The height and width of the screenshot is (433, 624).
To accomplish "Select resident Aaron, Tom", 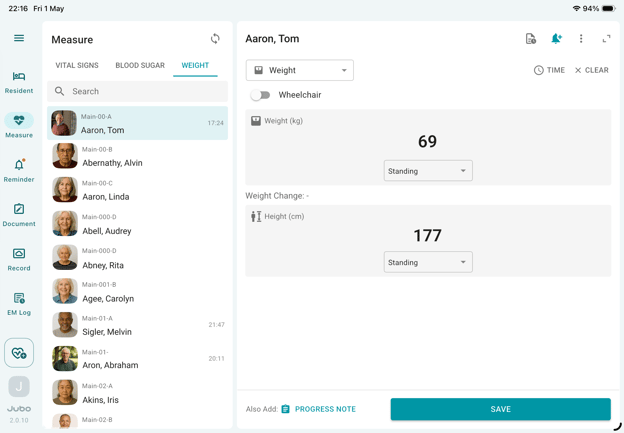I will coord(137,123).
